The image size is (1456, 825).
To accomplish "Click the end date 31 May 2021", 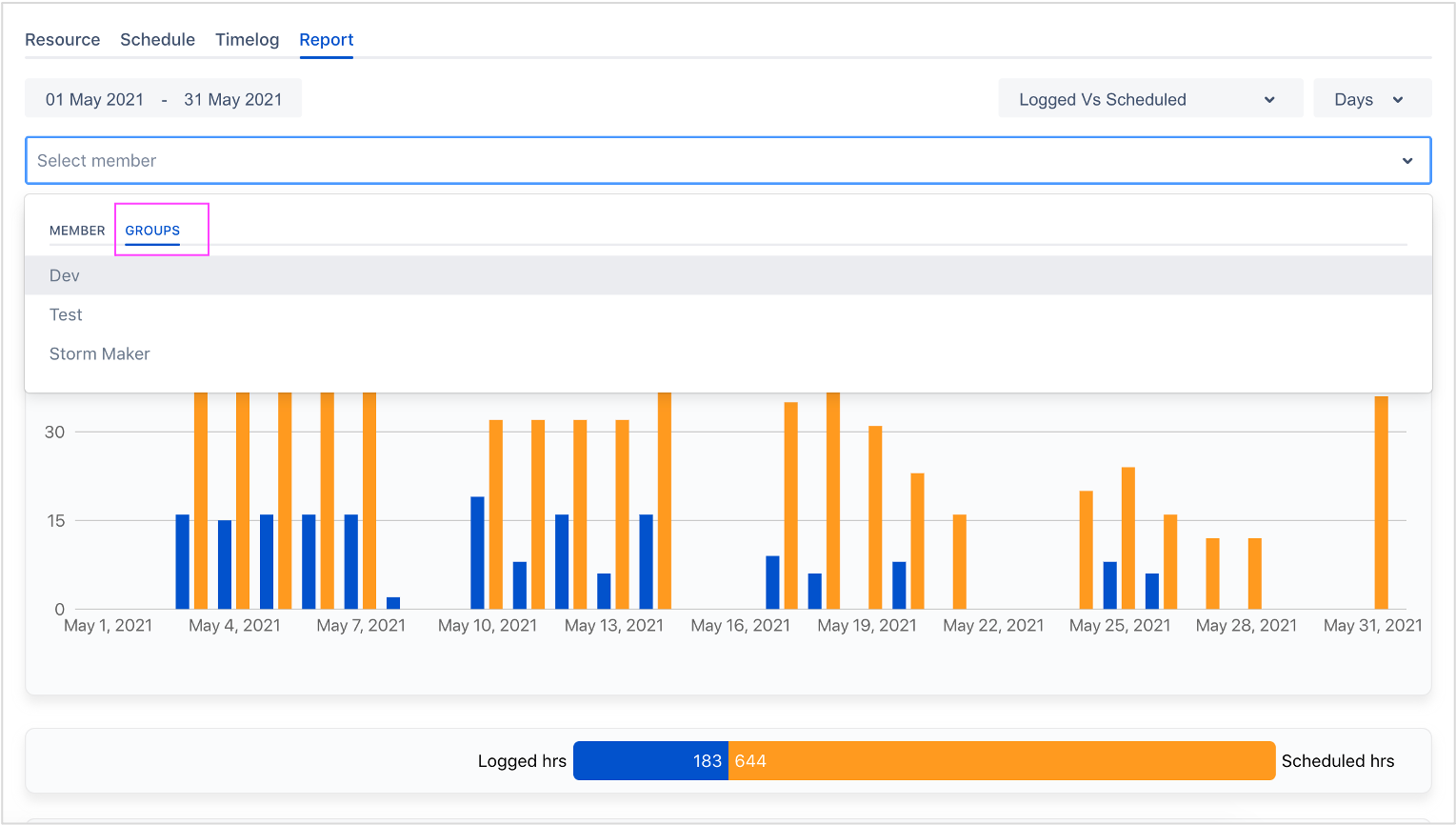I will [232, 100].
